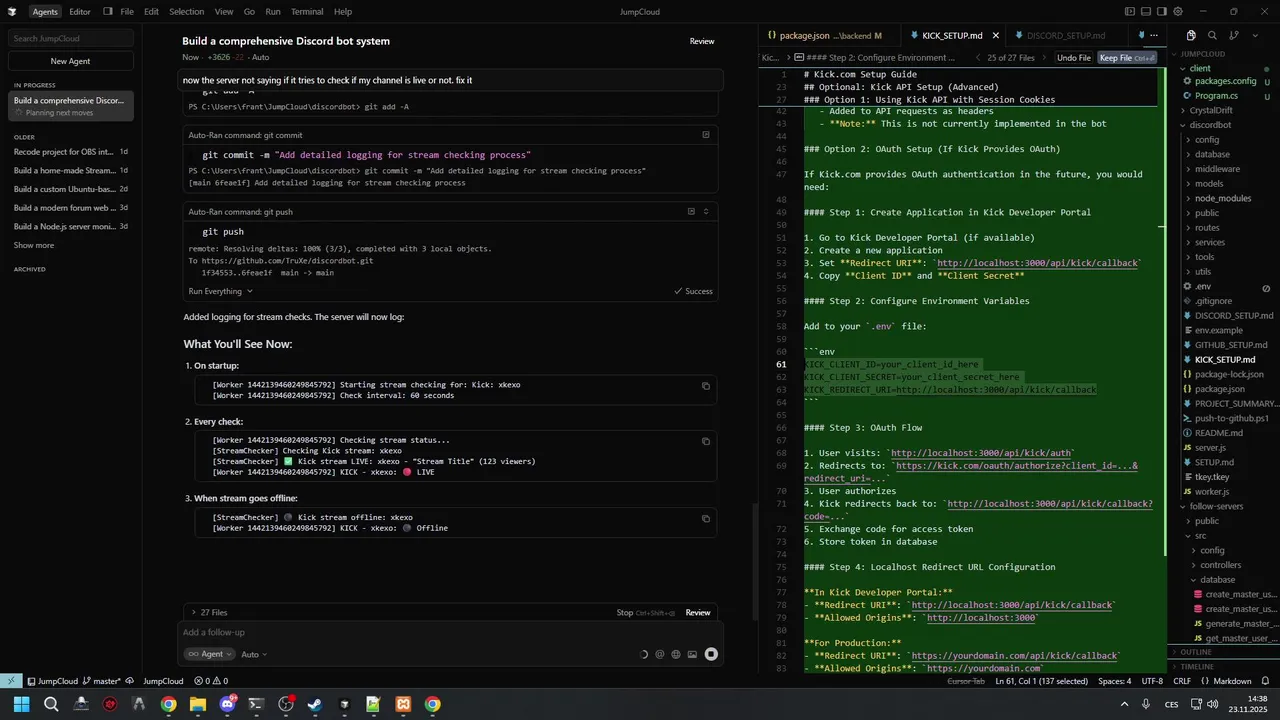Go to previous changed file arrow
Viewport: 1280px width, 720px height.
(979, 58)
